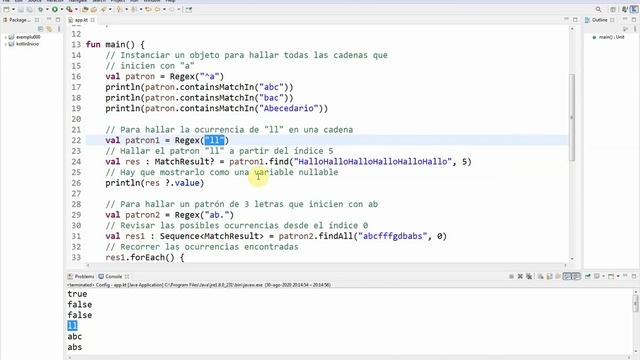The height and width of the screenshot is (360, 640).
Task: Open Package Explorer view menu
Action: tap(59, 29)
